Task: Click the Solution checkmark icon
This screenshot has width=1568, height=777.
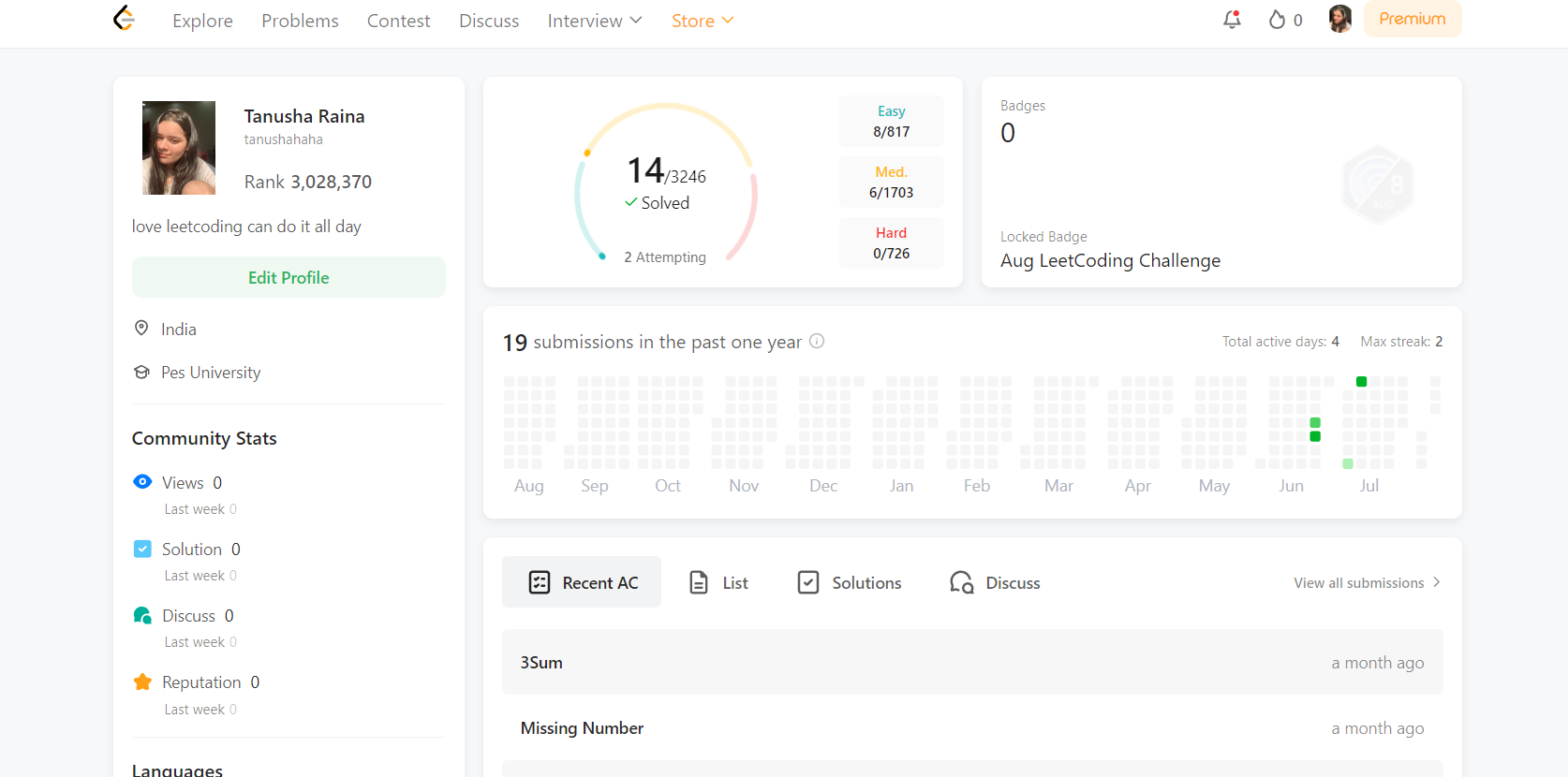Action: 142,549
